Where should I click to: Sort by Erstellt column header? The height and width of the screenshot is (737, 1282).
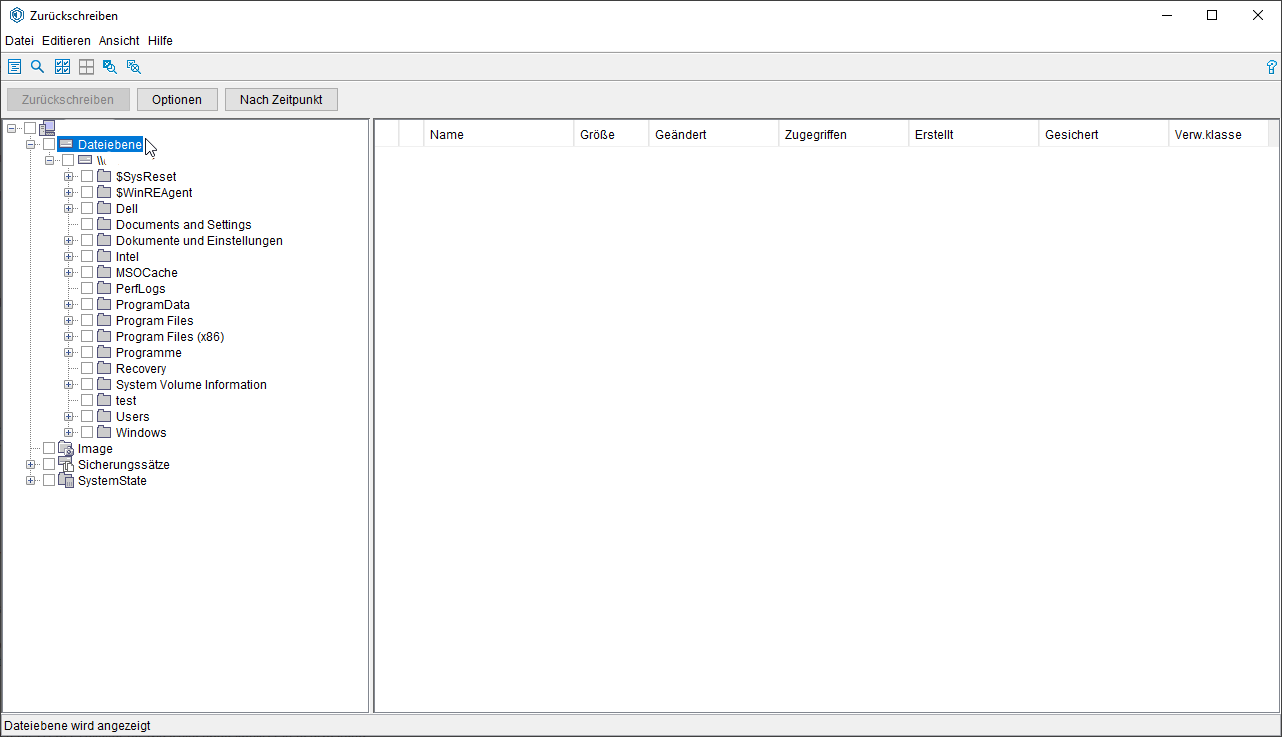click(974, 134)
